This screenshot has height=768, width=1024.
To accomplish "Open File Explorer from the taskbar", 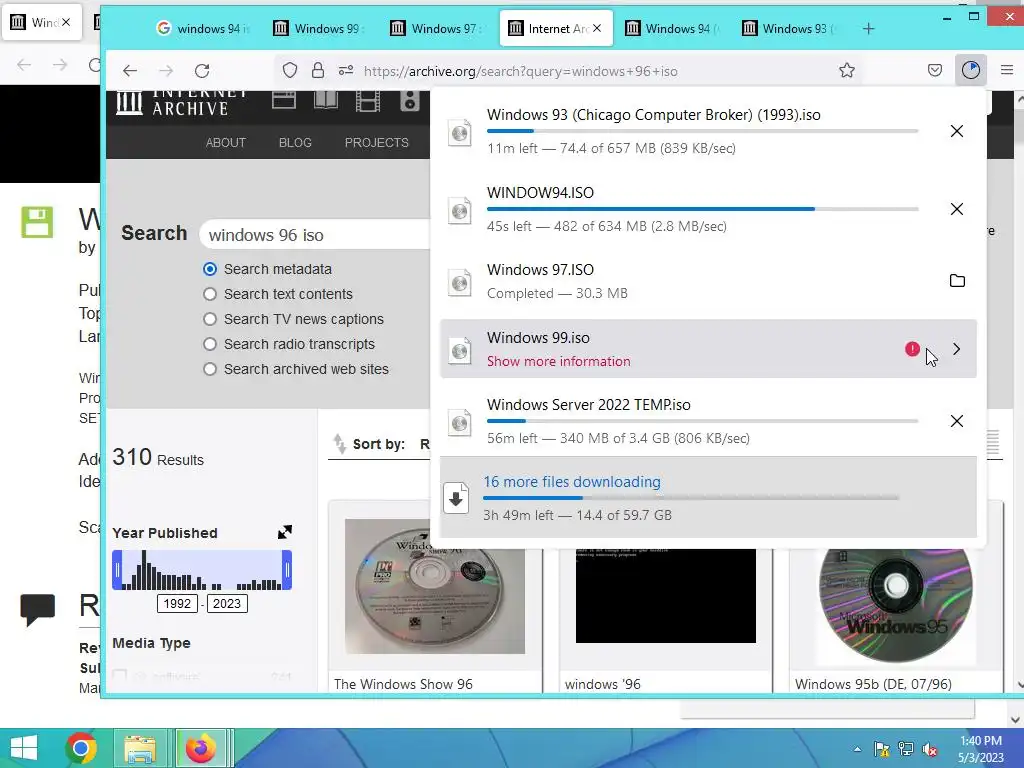I will (x=140, y=748).
